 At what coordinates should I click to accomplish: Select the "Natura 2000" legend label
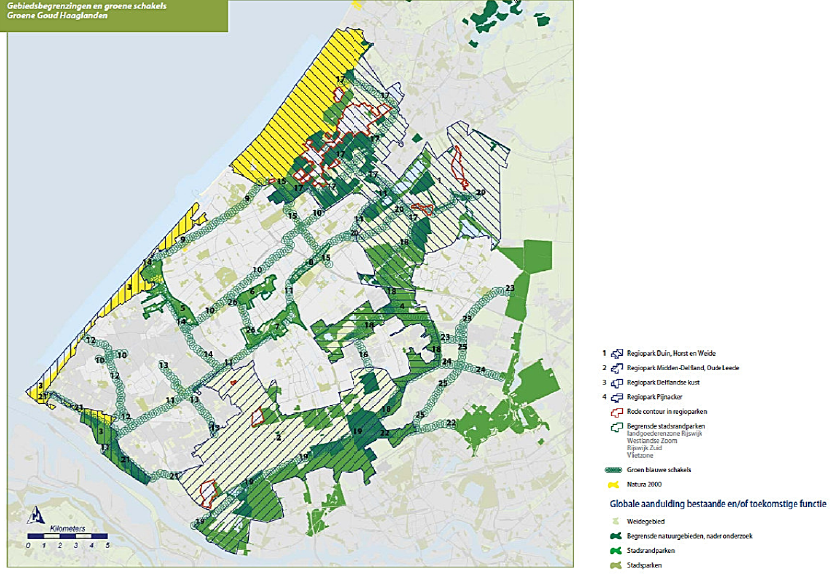click(644, 485)
